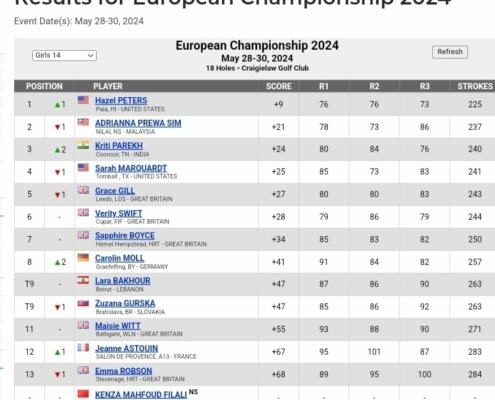Viewport: 495px width, 400px height.
Task: Open Hazel PETERS player profile link
Action: click(121, 100)
